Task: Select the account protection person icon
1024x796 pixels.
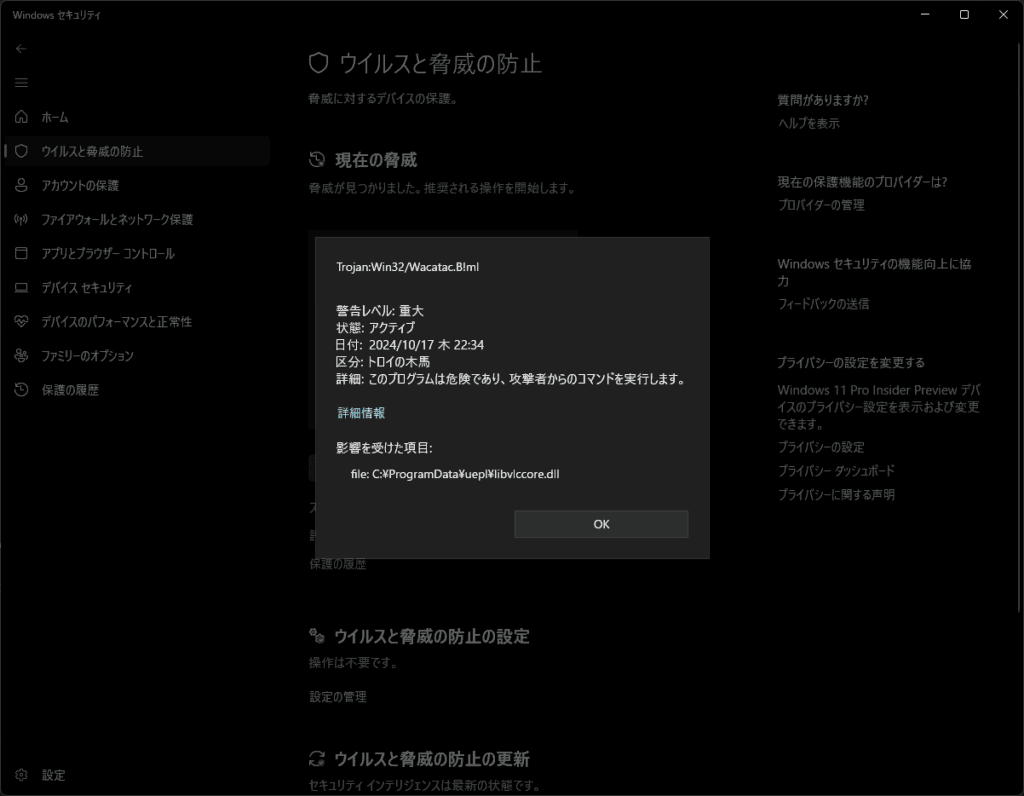Action: (21, 186)
